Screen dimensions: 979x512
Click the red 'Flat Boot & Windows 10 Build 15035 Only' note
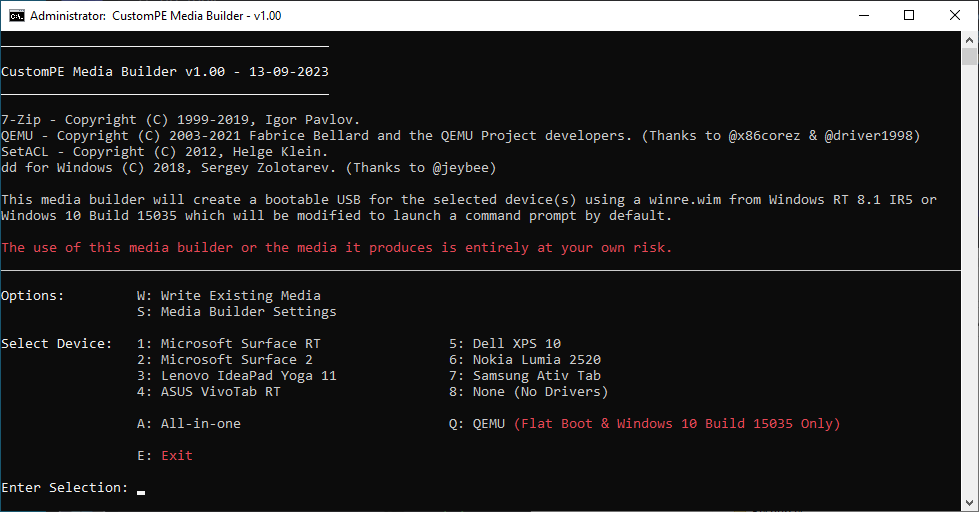pos(677,423)
